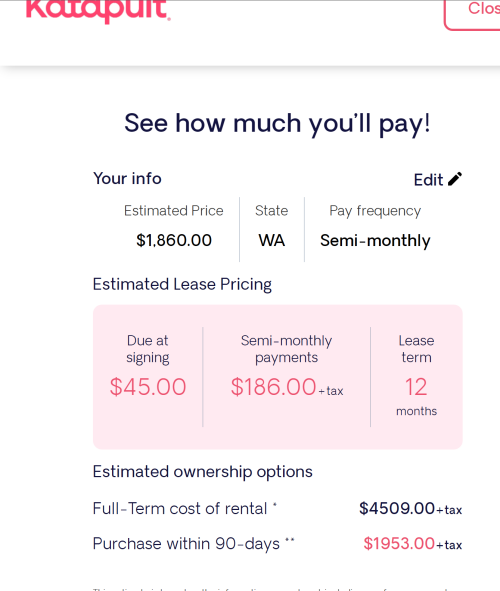Select the Estimated Price value $1,860.00
The height and width of the screenshot is (591, 500).
click(x=174, y=240)
